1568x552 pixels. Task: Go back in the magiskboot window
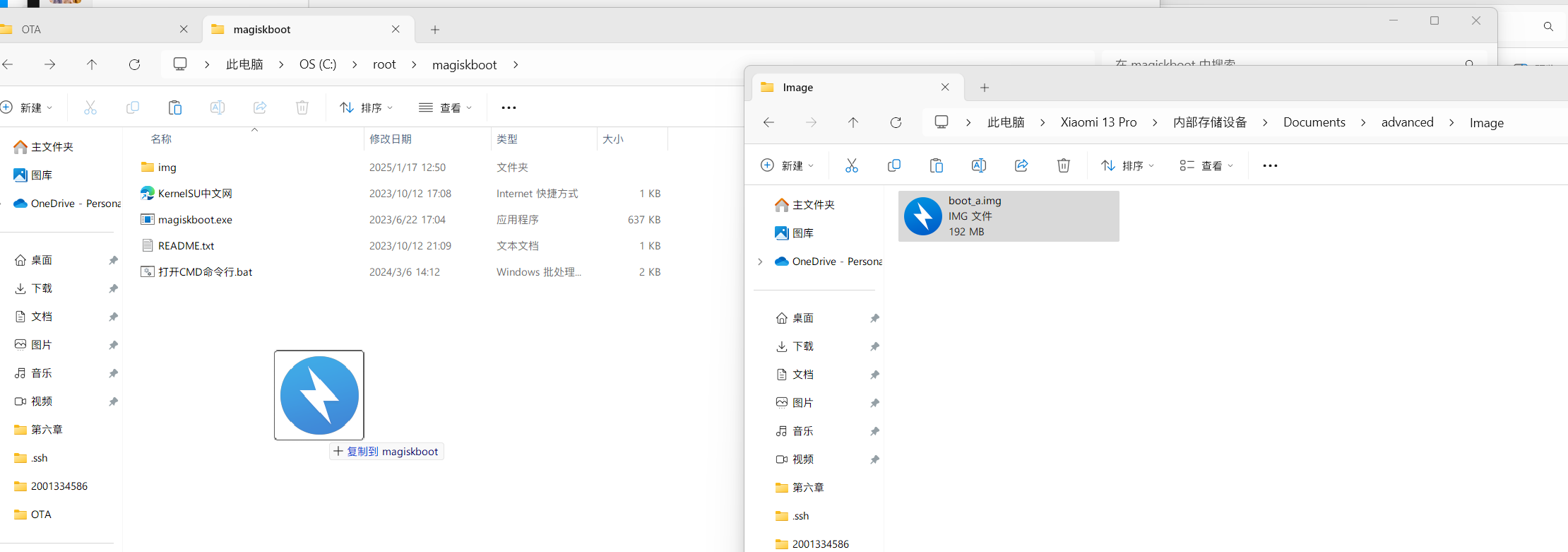[8, 64]
